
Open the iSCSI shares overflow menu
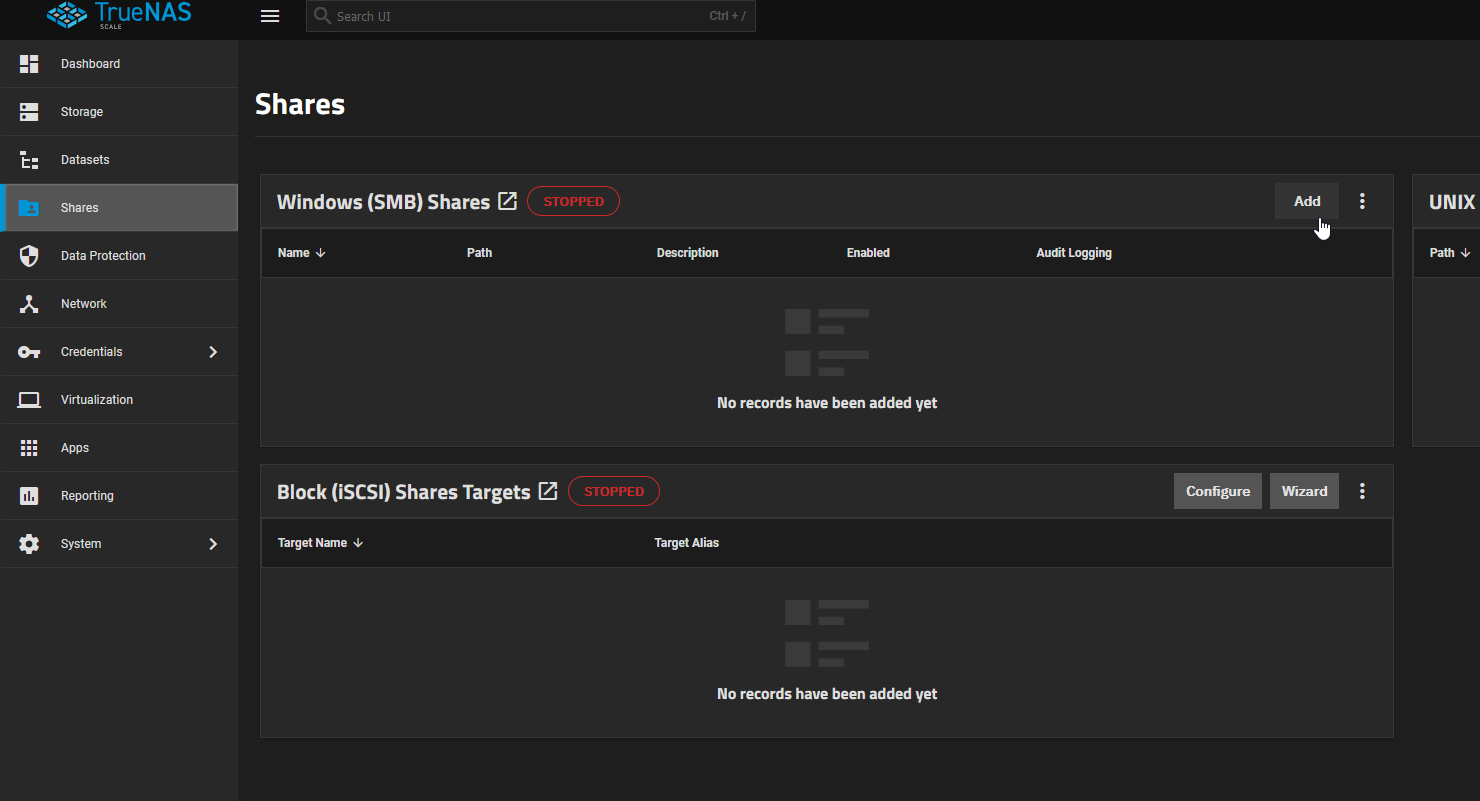click(x=1362, y=491)
